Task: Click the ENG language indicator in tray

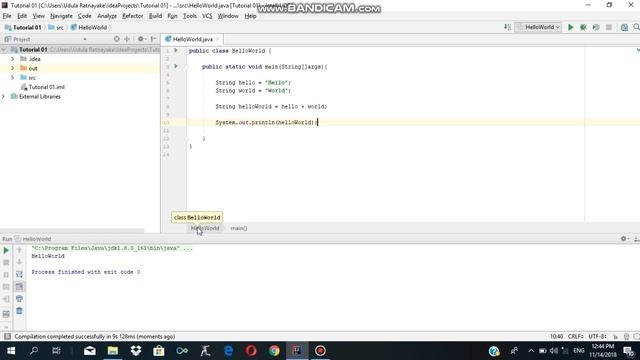Action: coord(579,351)
